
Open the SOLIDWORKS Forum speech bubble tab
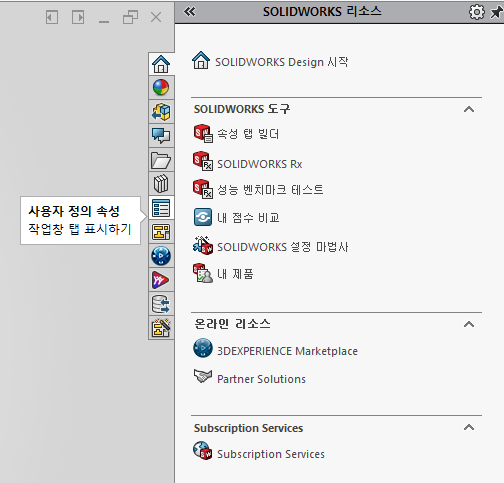tap(161, 136)
